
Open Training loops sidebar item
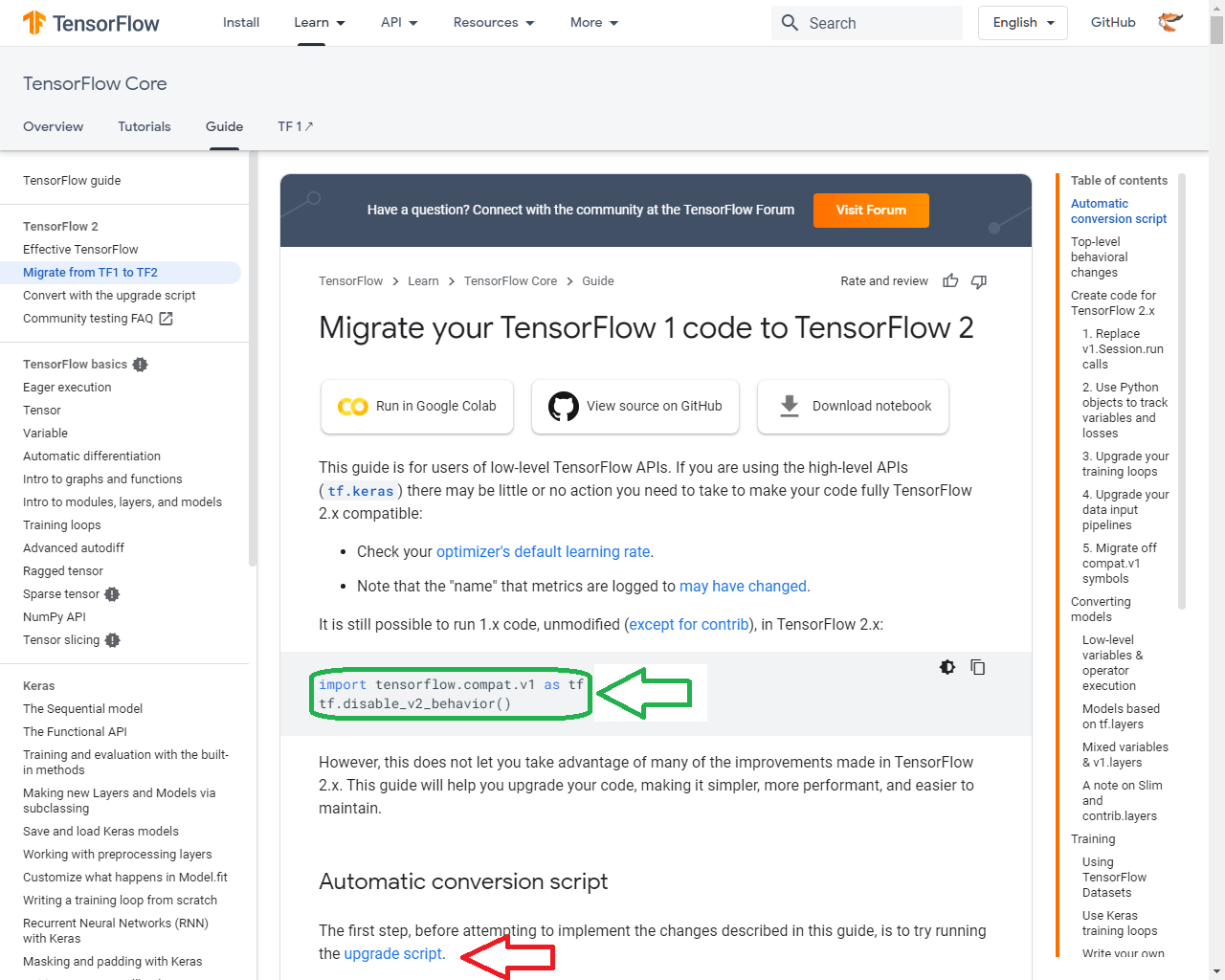(62, 525)
